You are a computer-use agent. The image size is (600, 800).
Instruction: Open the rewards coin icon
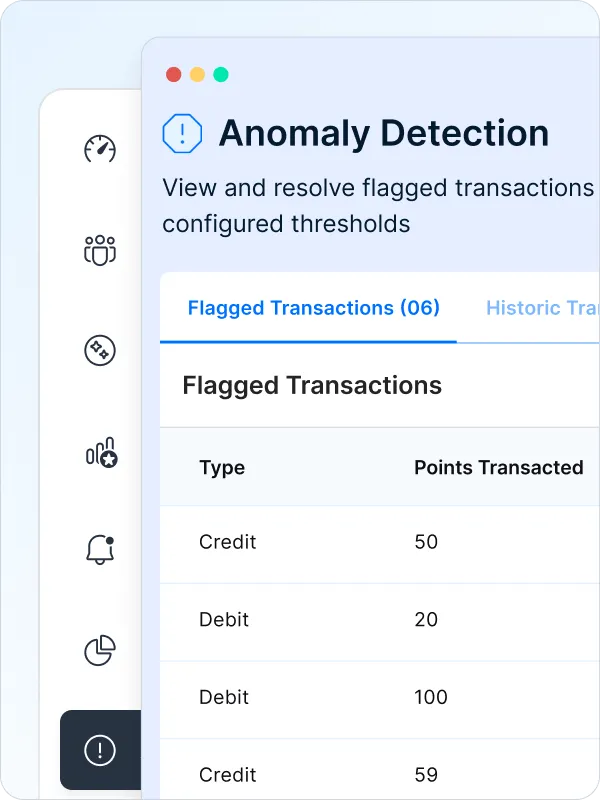point(100,350)
